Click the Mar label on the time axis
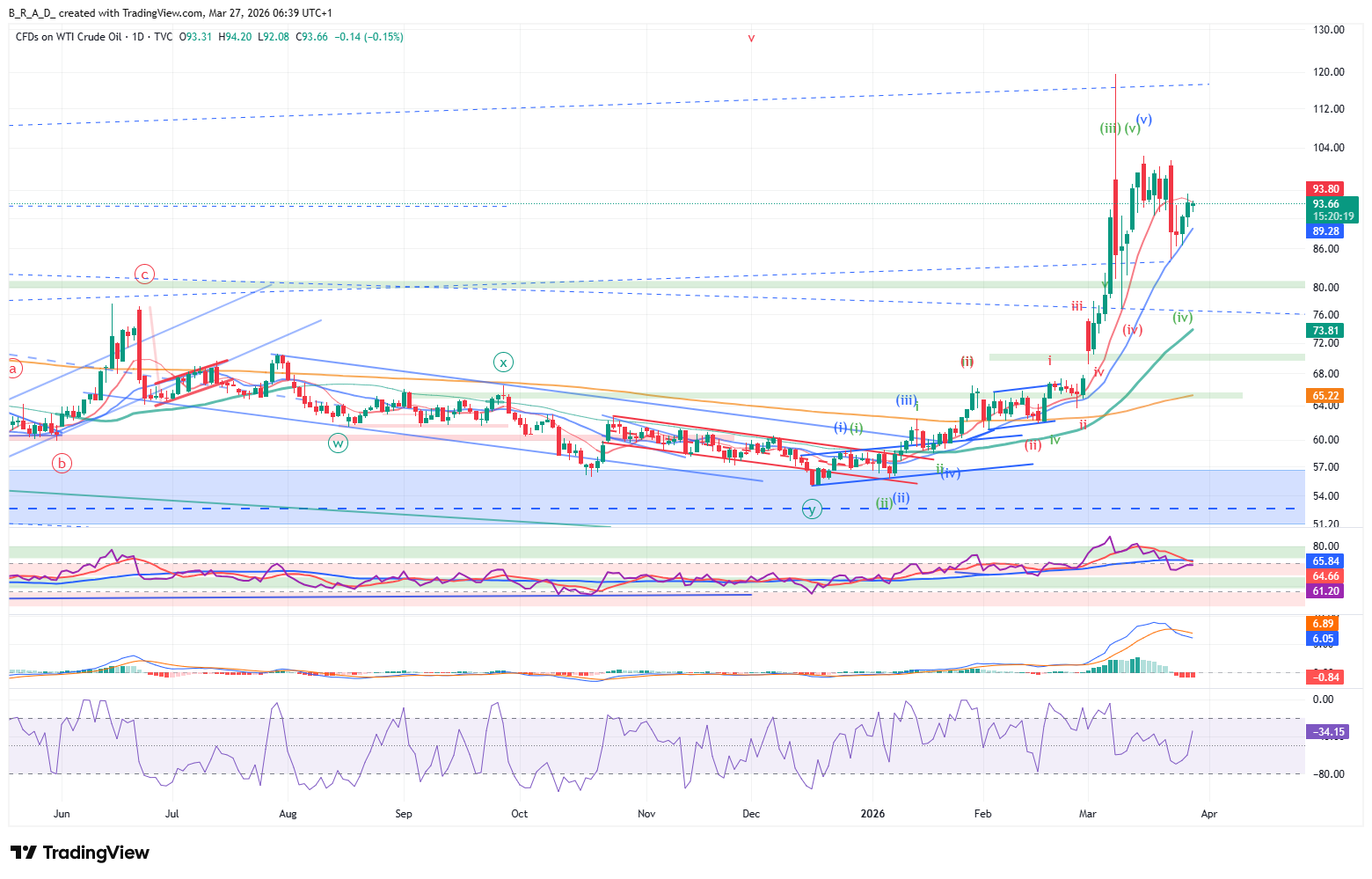The image size is (1372, 879). tap(1088, 814)
